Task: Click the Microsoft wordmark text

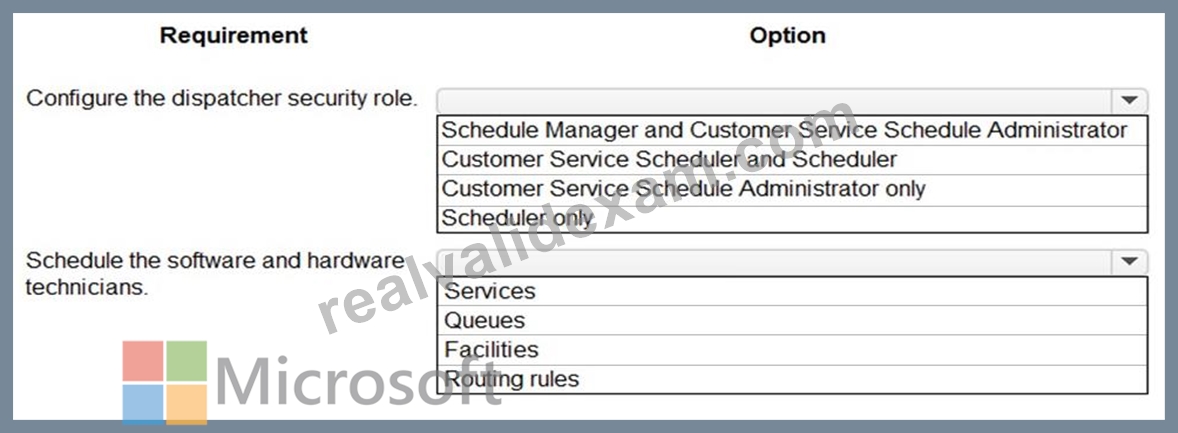Action: point(359,382)
